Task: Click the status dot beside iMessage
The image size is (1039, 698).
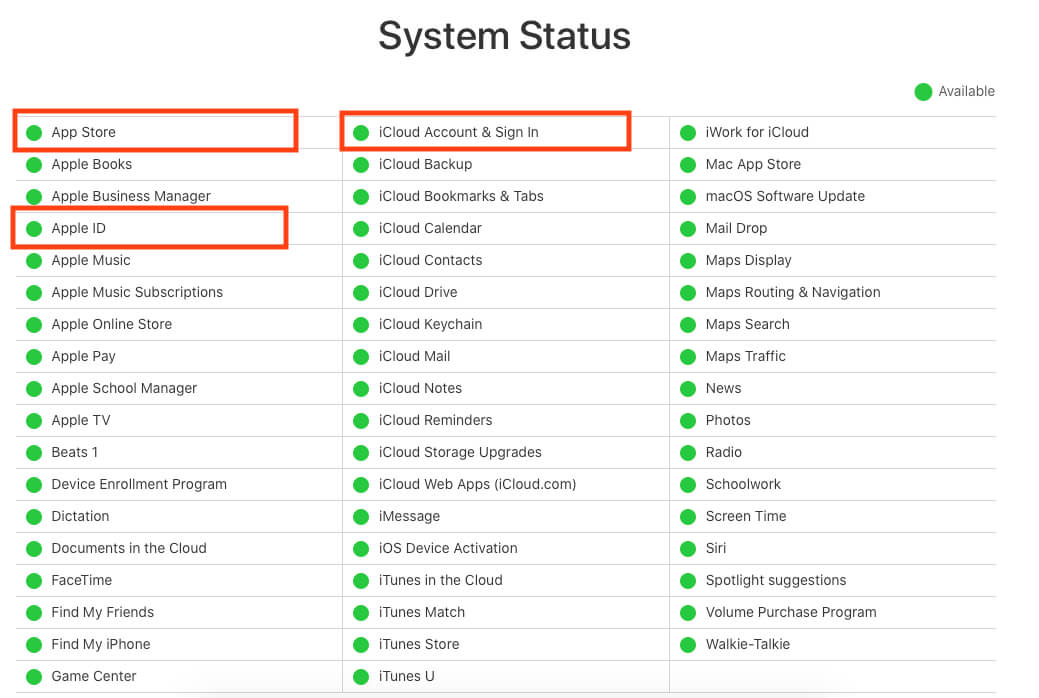Action: (x=361, y=516)
